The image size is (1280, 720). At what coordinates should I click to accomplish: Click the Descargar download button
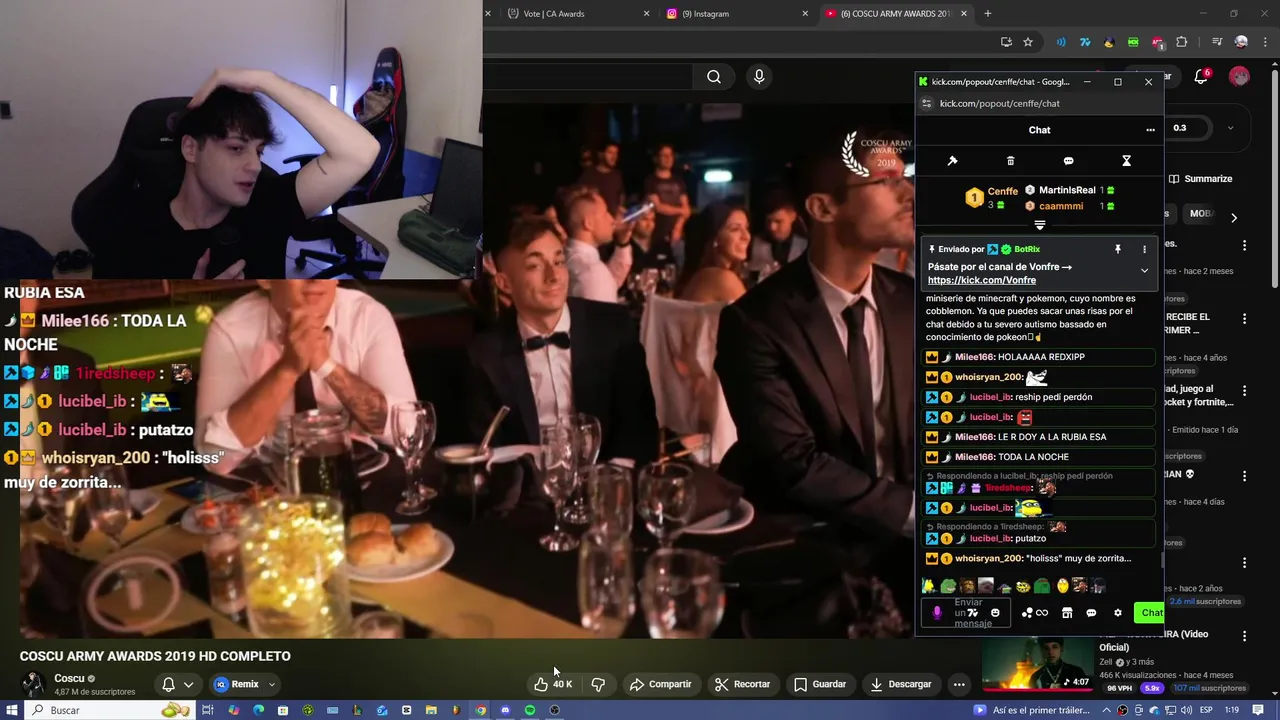tap(901, 684)
